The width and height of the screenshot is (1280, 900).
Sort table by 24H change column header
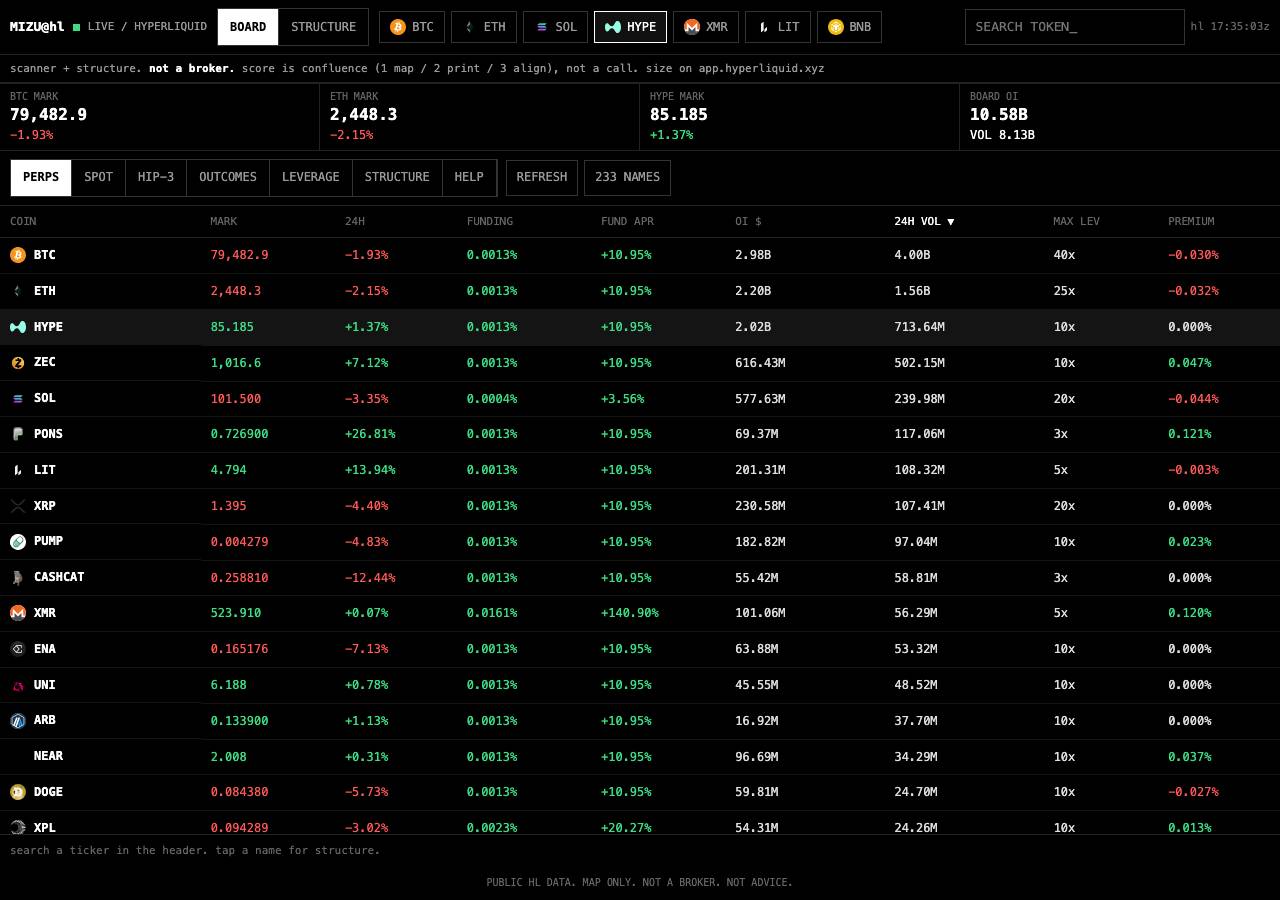[355, 221]
